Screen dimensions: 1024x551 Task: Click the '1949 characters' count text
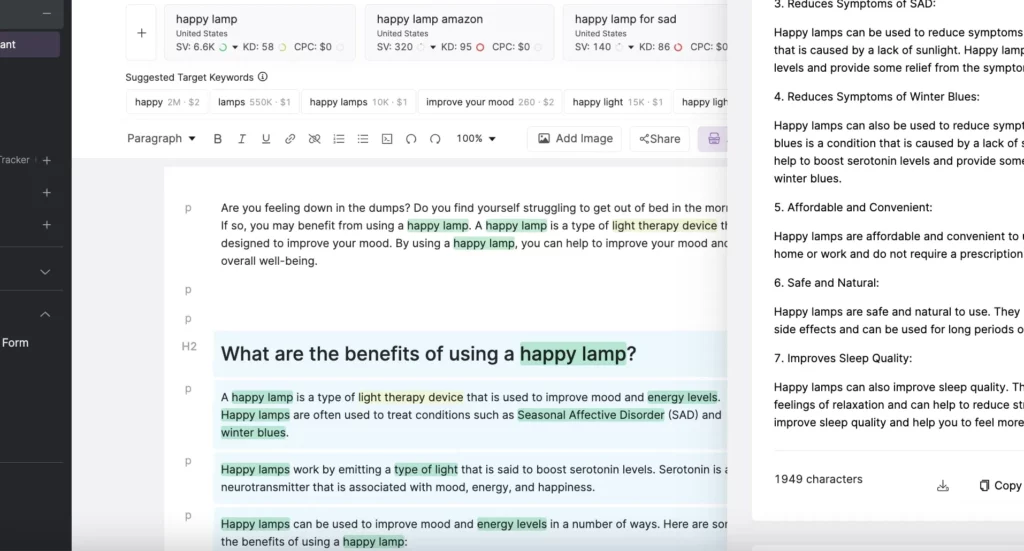pos(818,479)
